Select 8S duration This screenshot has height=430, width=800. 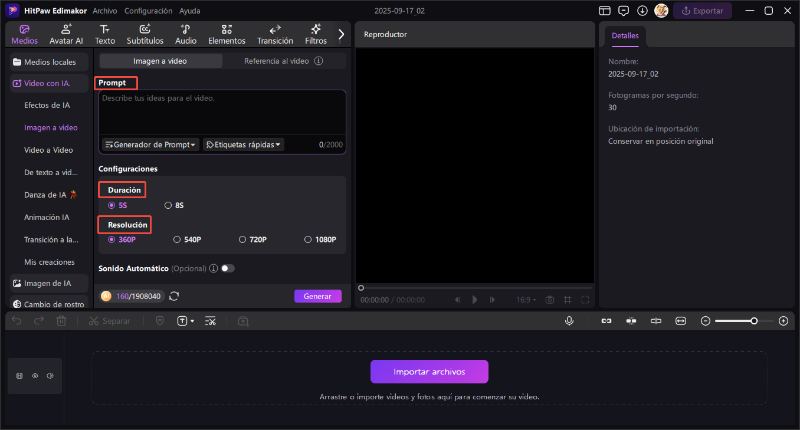point(174,206)
